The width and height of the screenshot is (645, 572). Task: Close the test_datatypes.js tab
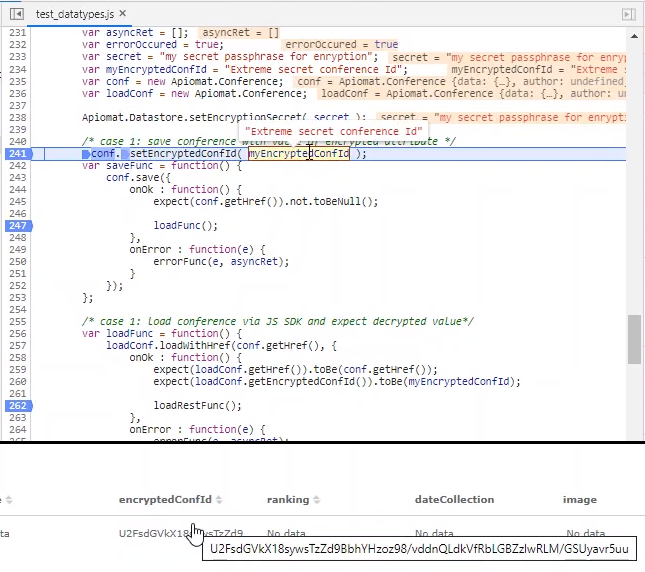coord(123,14)
